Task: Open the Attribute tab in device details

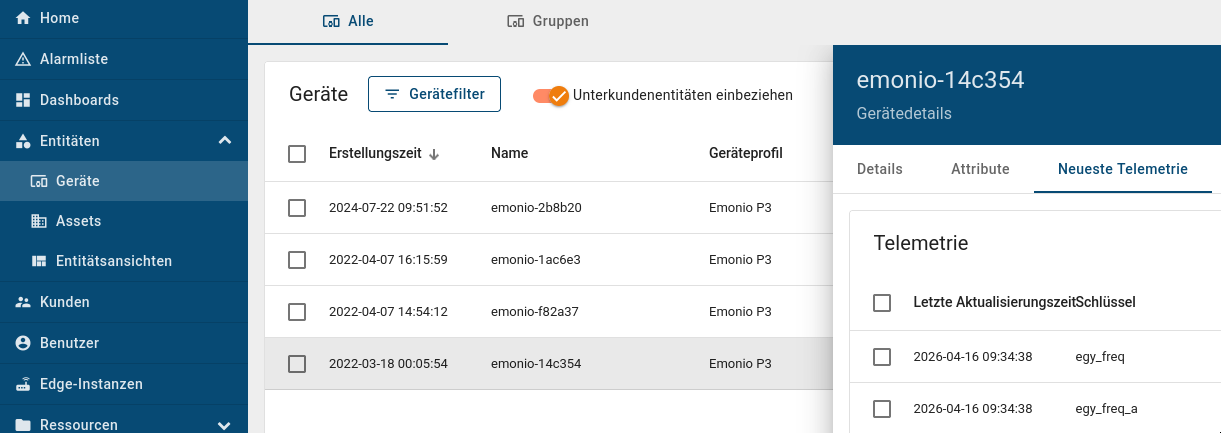Action: [980, 169]
